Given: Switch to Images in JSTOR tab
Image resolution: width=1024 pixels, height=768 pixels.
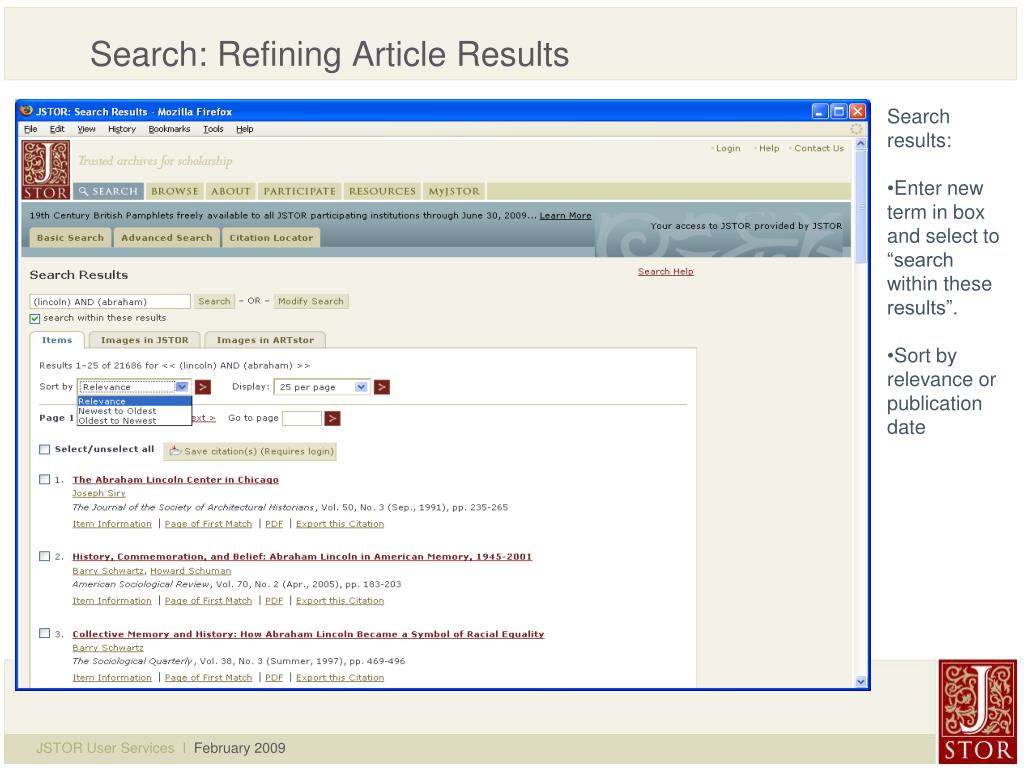Looking at the screenshot, I should click(x=144, y=340).
